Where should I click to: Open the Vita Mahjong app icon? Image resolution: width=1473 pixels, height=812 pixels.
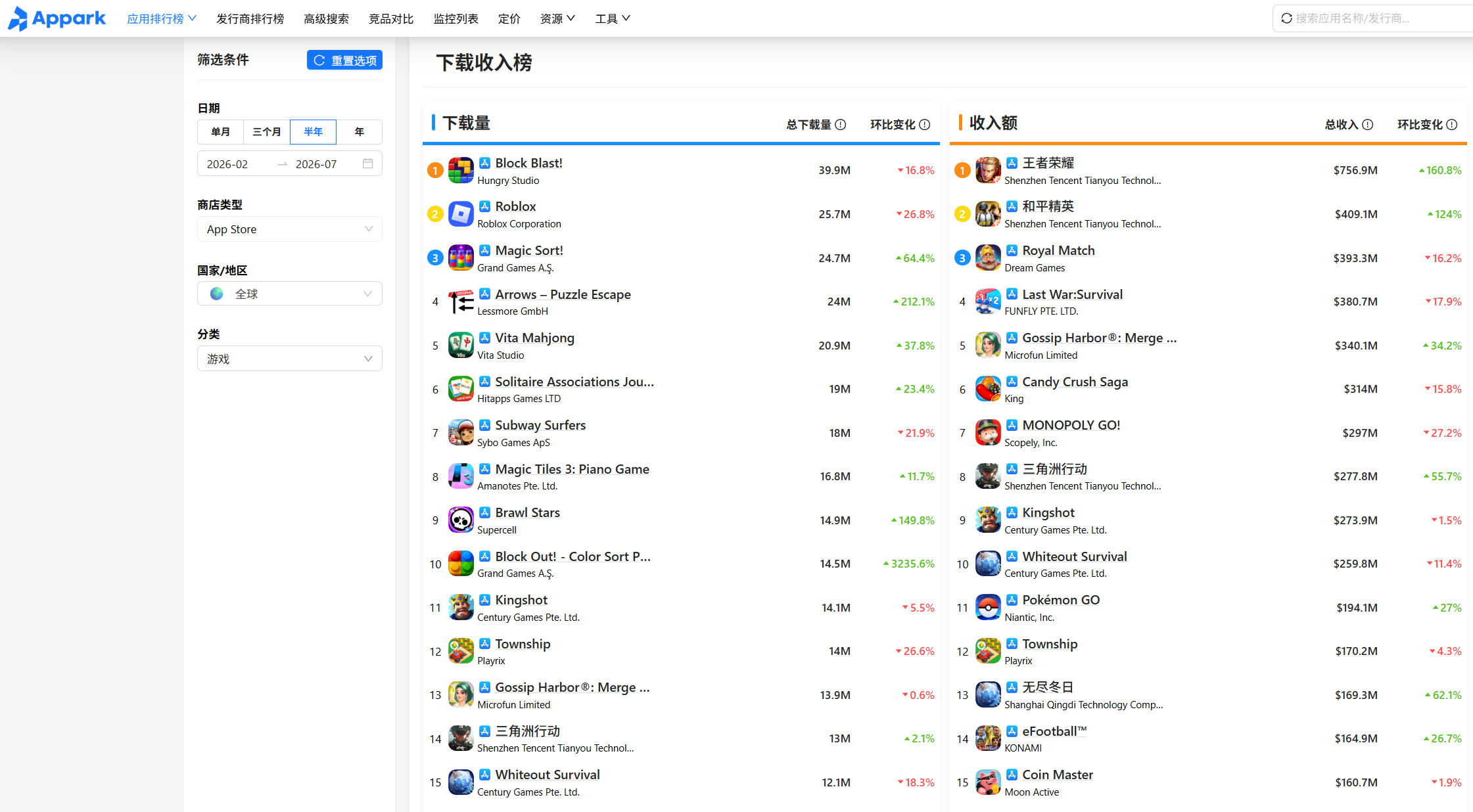pyautogui.click(x=461, y=346)
